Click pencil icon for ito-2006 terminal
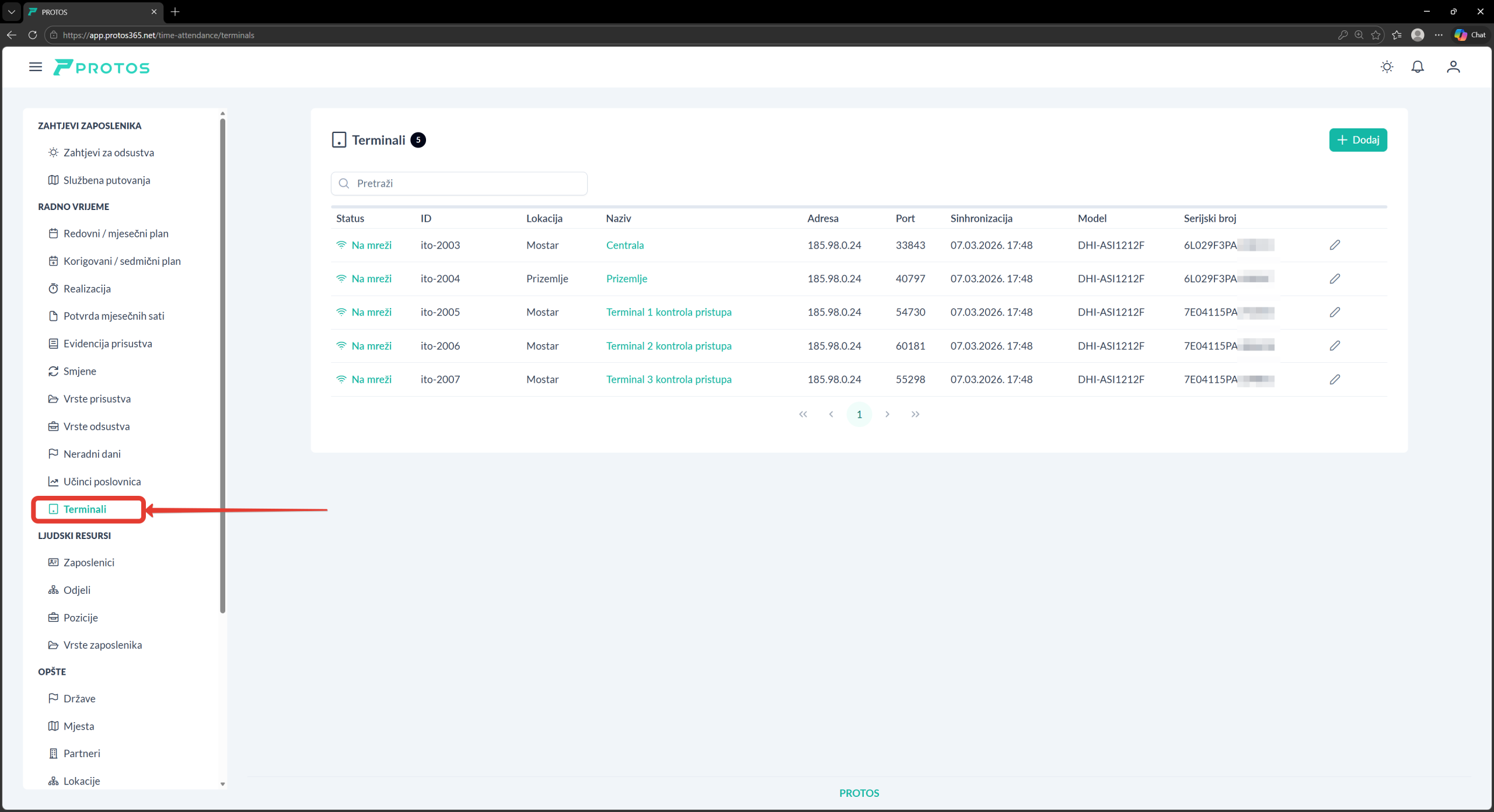1494x812 pixels. click(1334, 346)
